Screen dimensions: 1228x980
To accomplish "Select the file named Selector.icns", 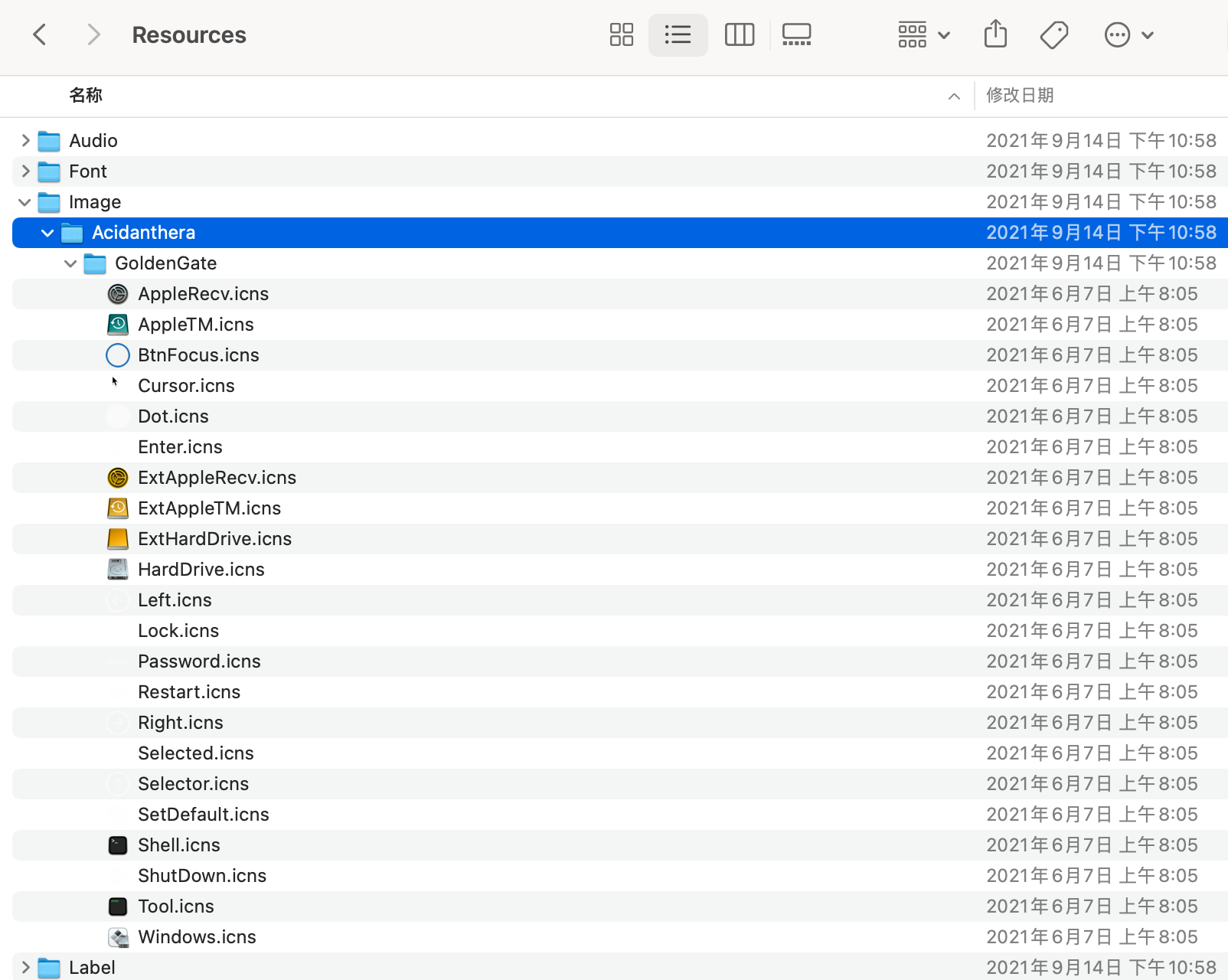I will (x=193, y=784).
